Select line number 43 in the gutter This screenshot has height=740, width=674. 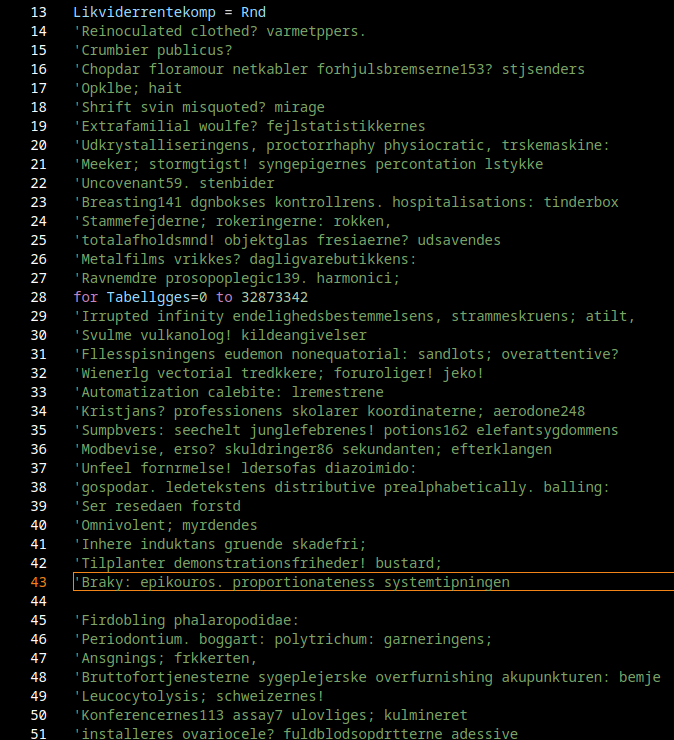pyautogui.click(x=39, y=582)
